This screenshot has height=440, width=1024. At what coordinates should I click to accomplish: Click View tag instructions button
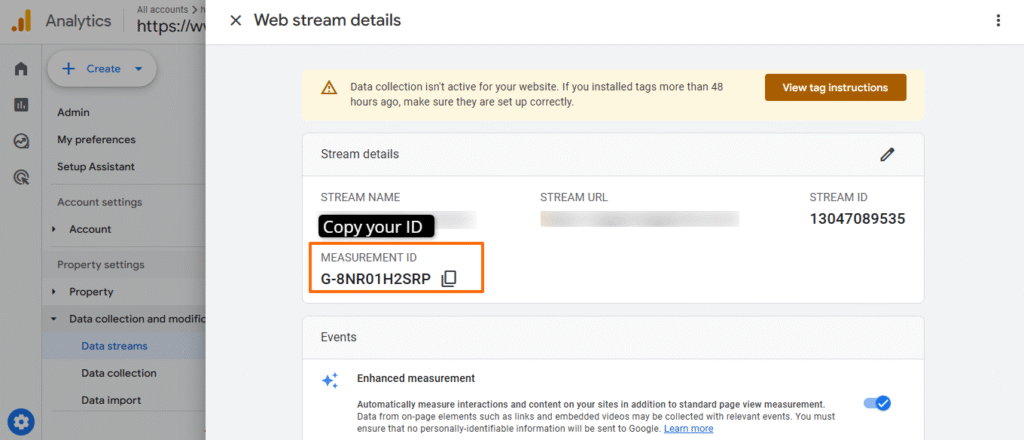[x=835, y=87]
